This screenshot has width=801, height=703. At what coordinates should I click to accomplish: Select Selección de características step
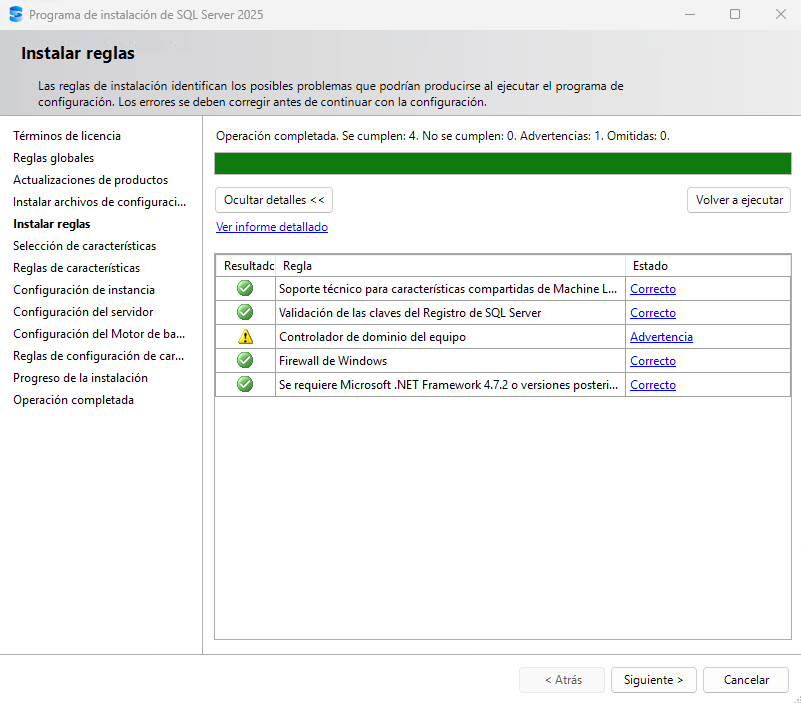(x=84, y=246)
